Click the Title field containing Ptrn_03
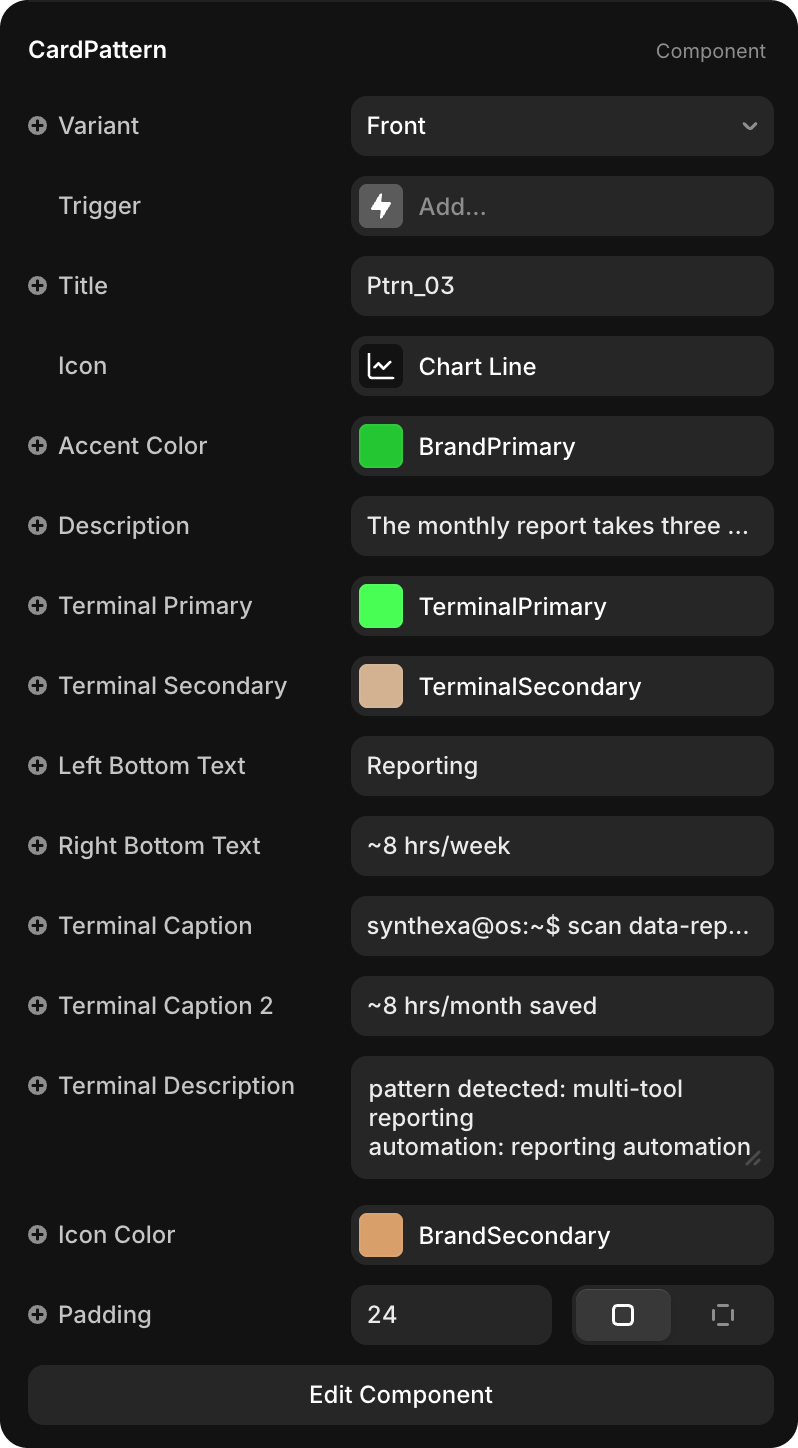Screen dimensions: 798x1448 [x=562, y=286]
